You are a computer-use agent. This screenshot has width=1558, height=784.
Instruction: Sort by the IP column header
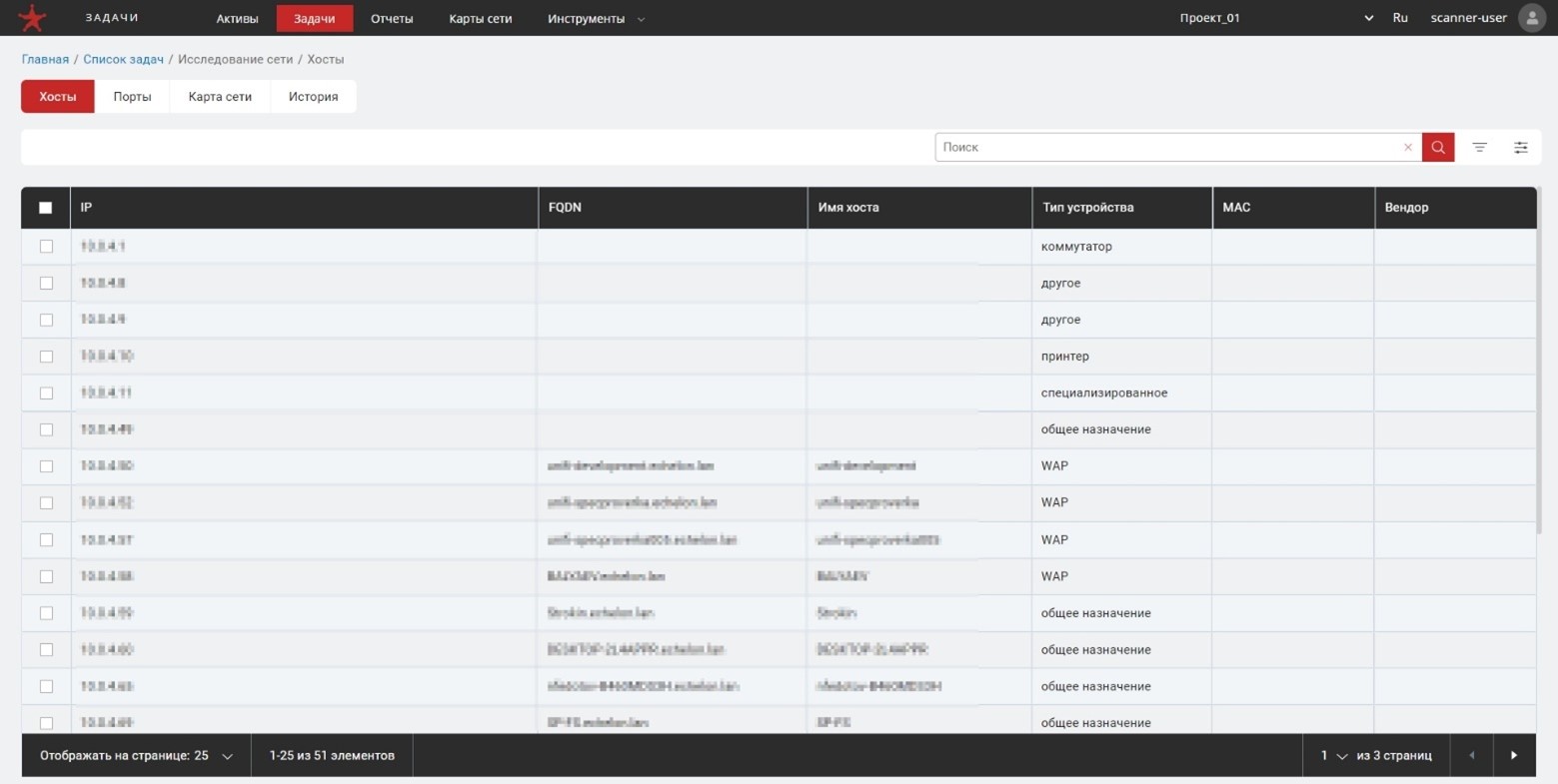tap(304, 208)
